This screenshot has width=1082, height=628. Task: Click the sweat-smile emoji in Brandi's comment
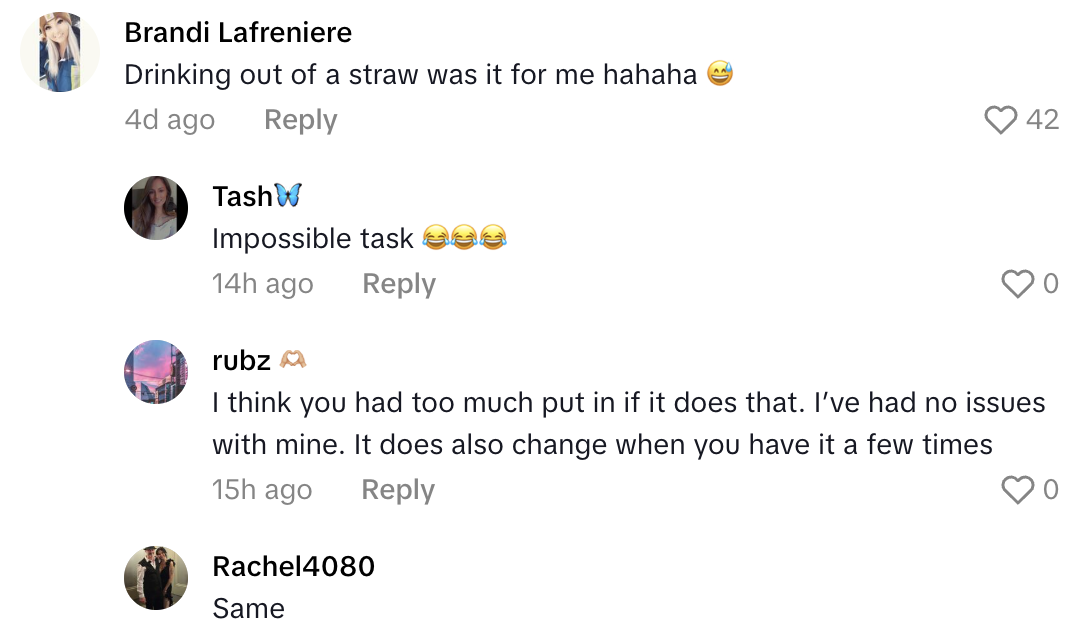718,72
